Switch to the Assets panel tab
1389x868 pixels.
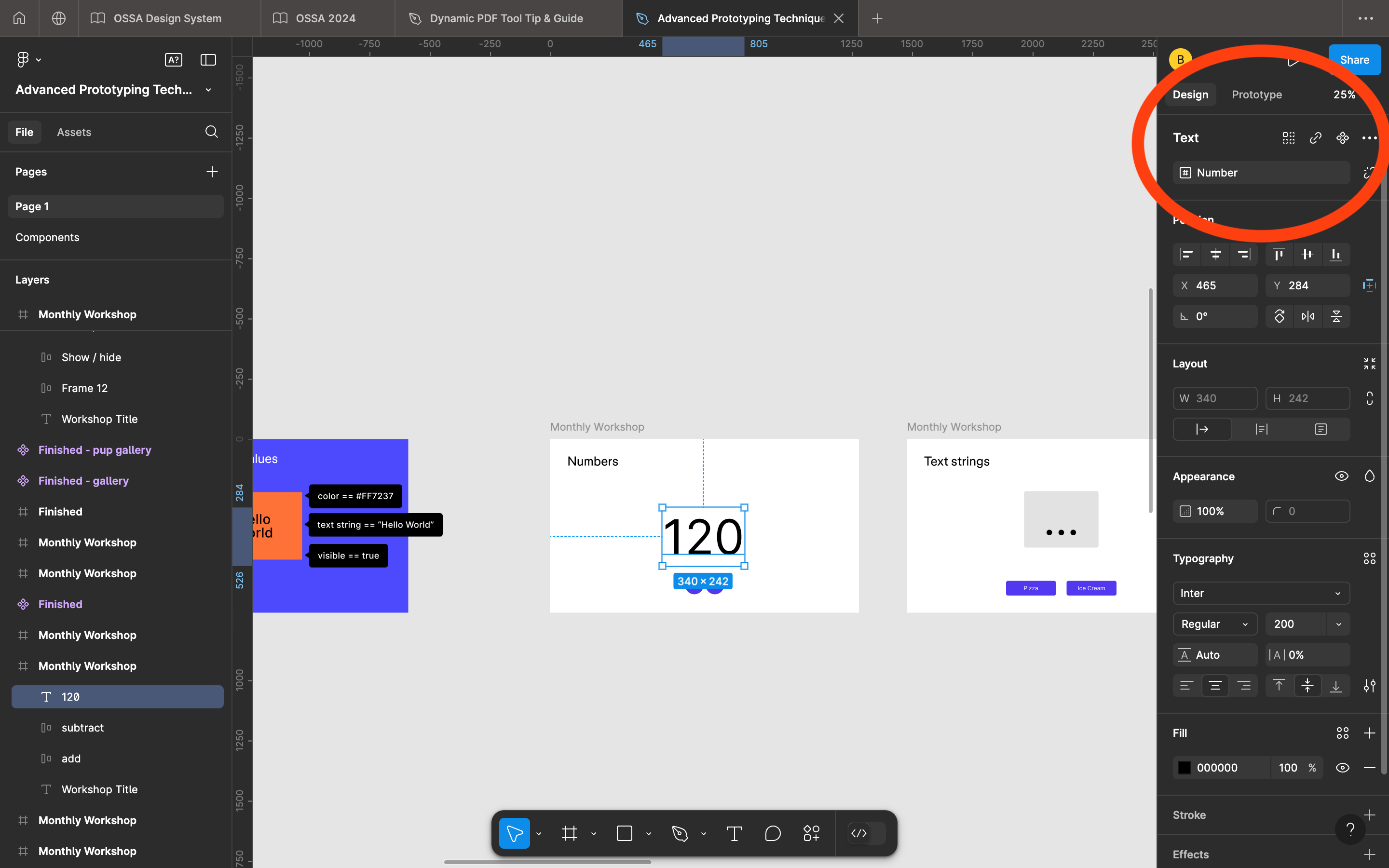point(73,131)
